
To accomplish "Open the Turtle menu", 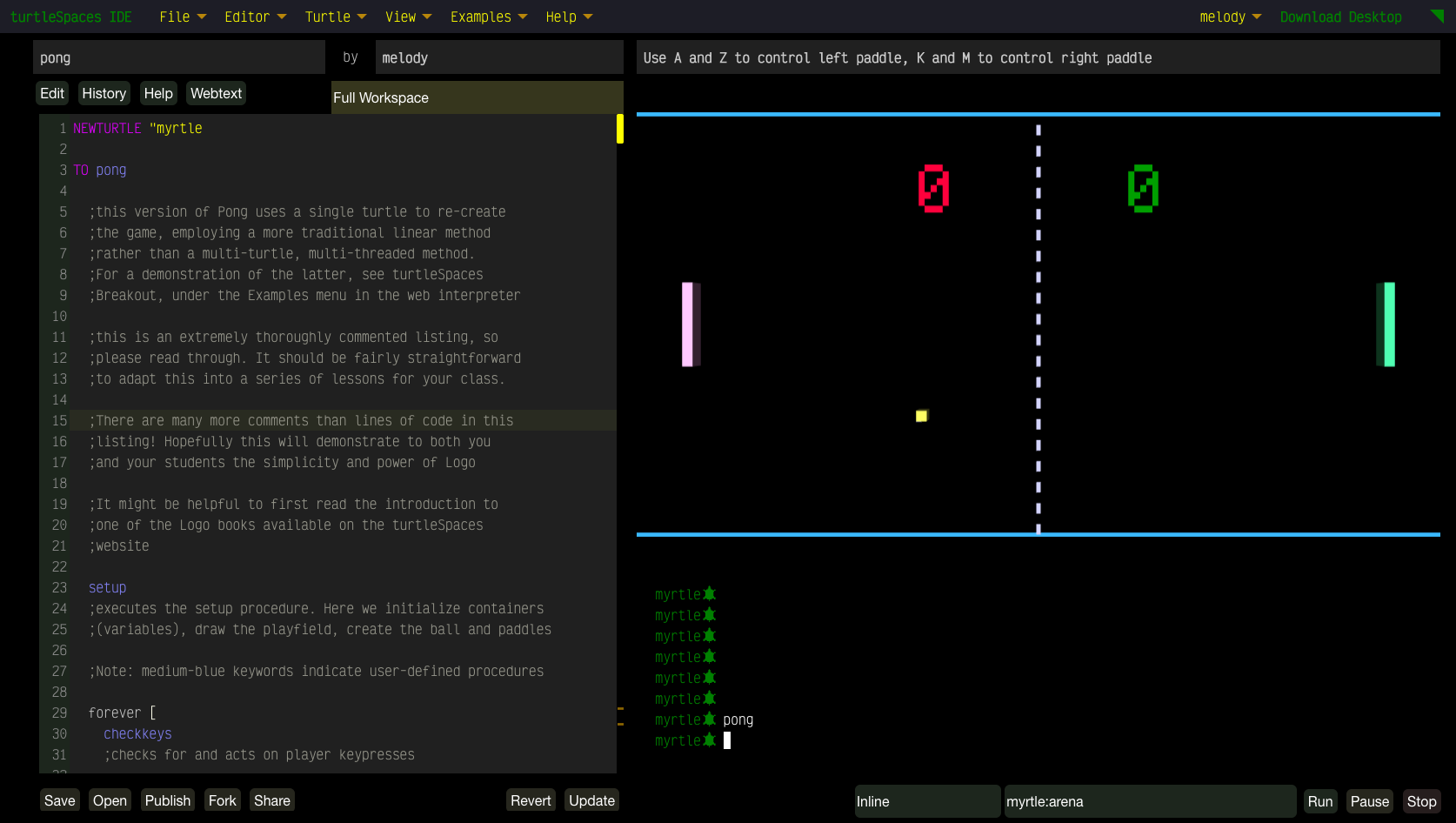I will point(335,17).
